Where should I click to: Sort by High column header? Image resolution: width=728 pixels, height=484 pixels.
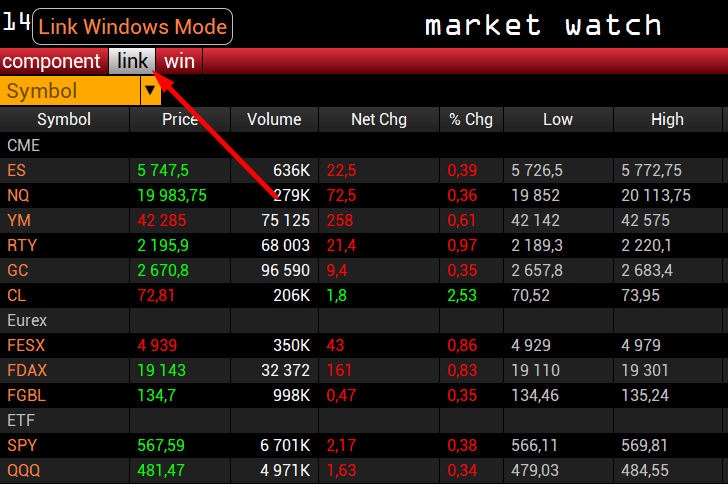coord(667,120)
